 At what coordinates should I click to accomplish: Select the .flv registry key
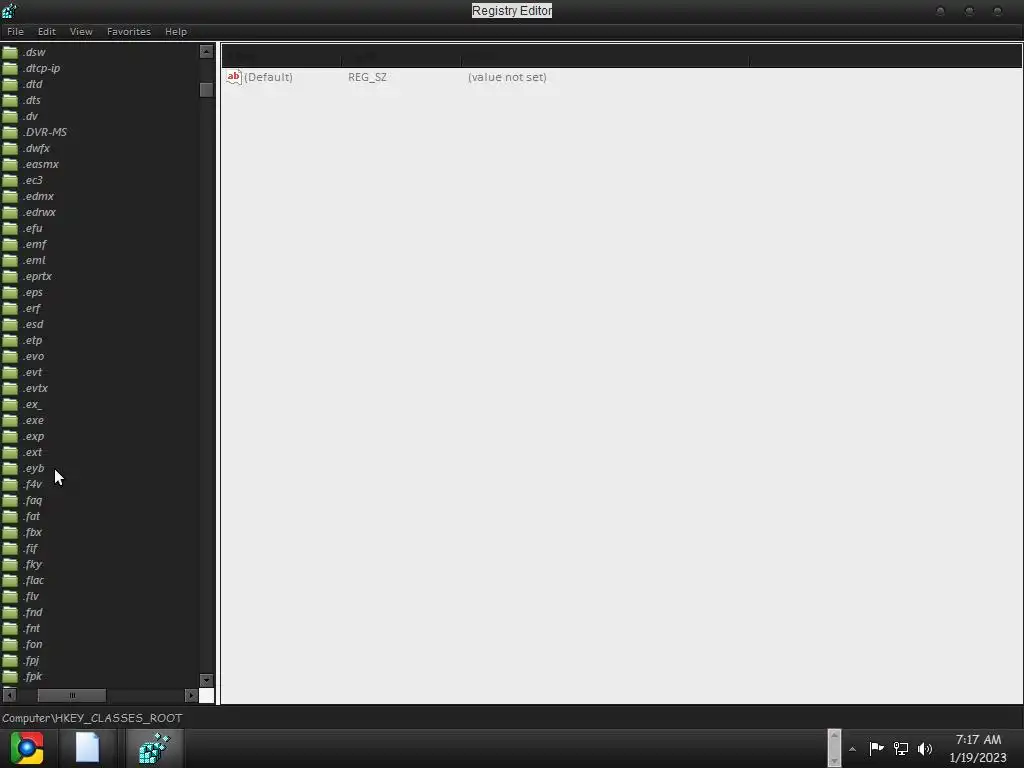coord(31,596)
